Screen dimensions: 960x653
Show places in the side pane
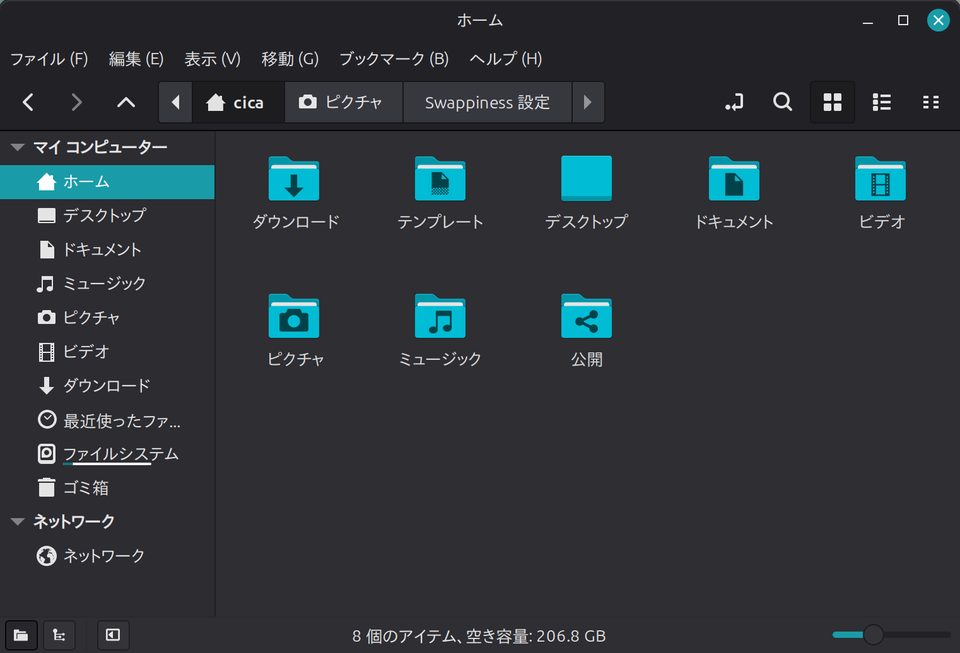coord(20,635)
